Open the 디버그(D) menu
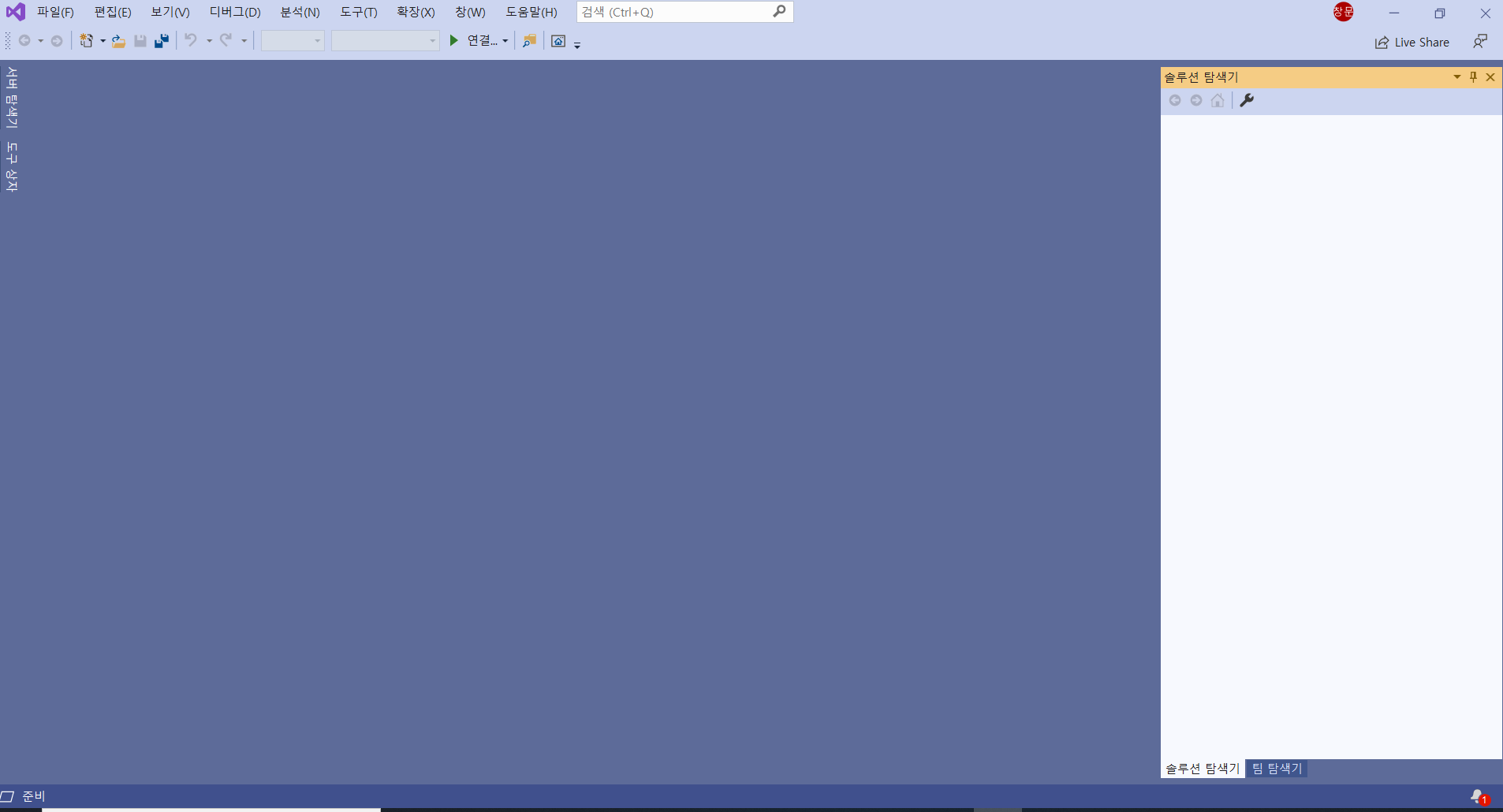The width and height of the screenshot is (1503, 812). [x=235, y=12]
